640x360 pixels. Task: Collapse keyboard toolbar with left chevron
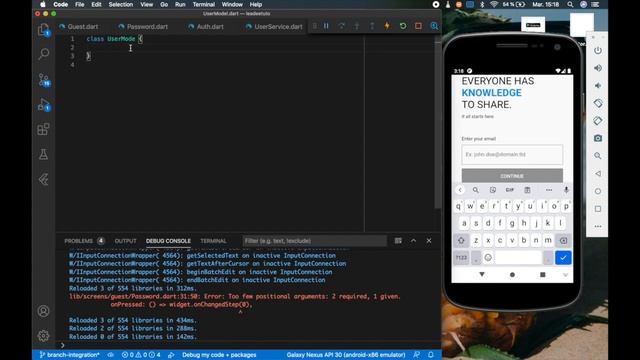pyautogui.click(x=460, y=190)
